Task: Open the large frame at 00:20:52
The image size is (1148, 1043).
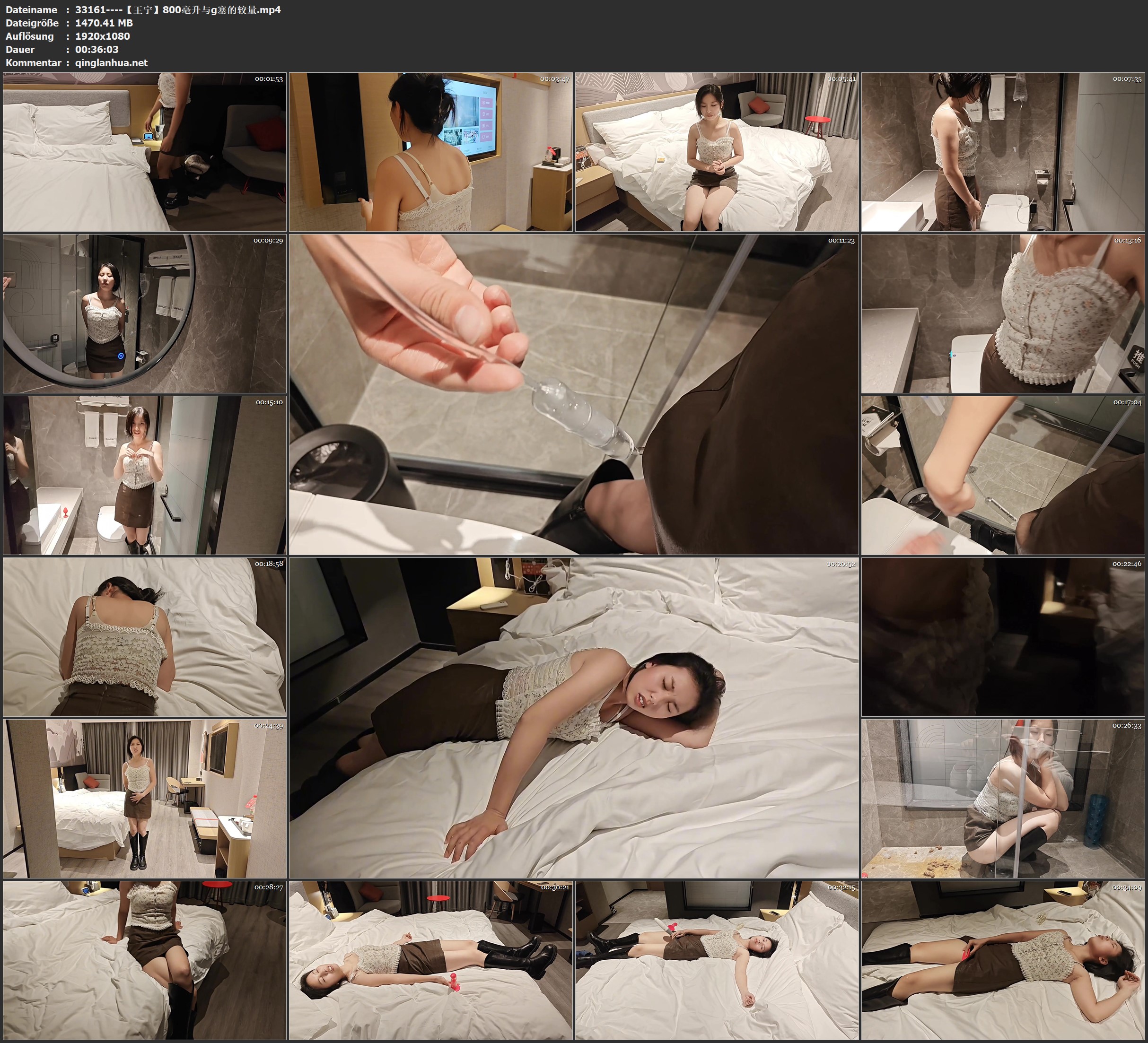Action: pos(573,717)
